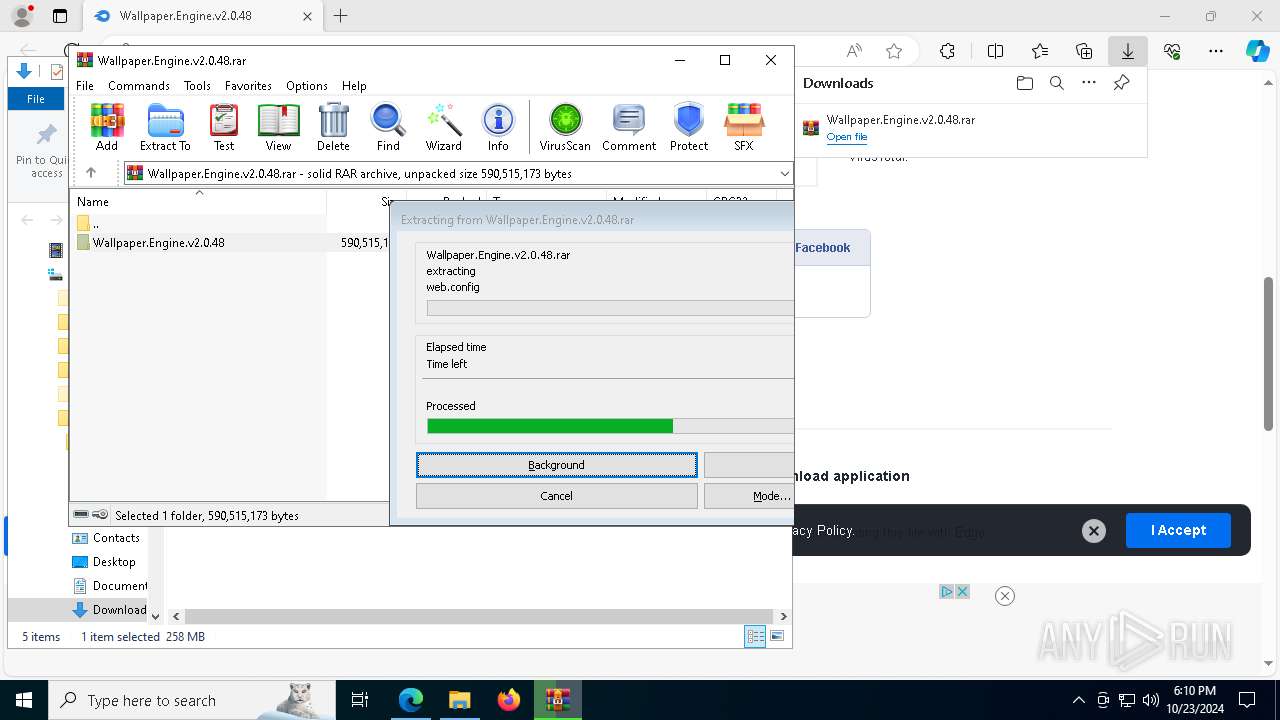
Task: Click the Edge Downloads toolbar button
Action: coord(1128,51)
